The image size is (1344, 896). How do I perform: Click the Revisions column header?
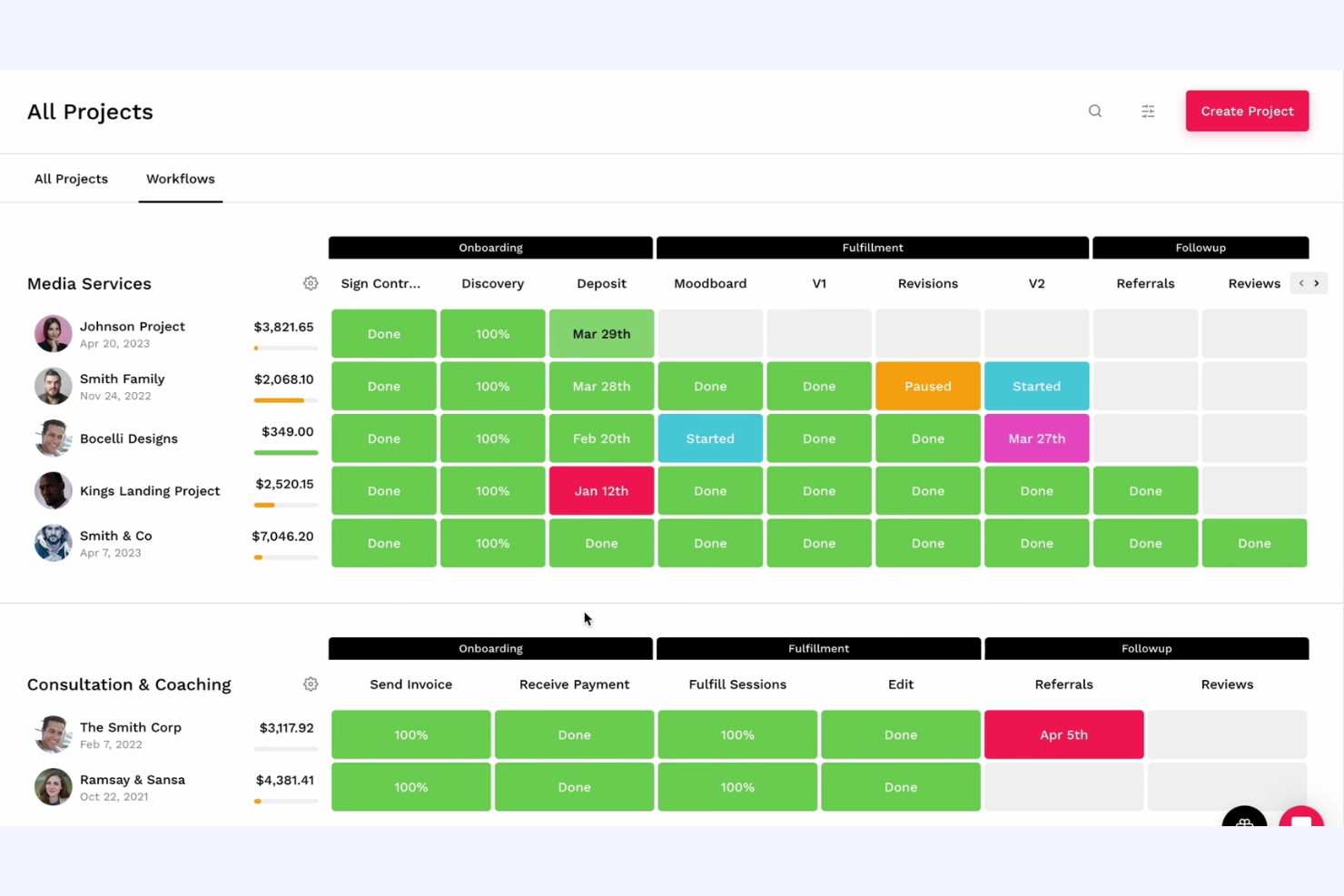pyautogui.click(x=928, y=283)
